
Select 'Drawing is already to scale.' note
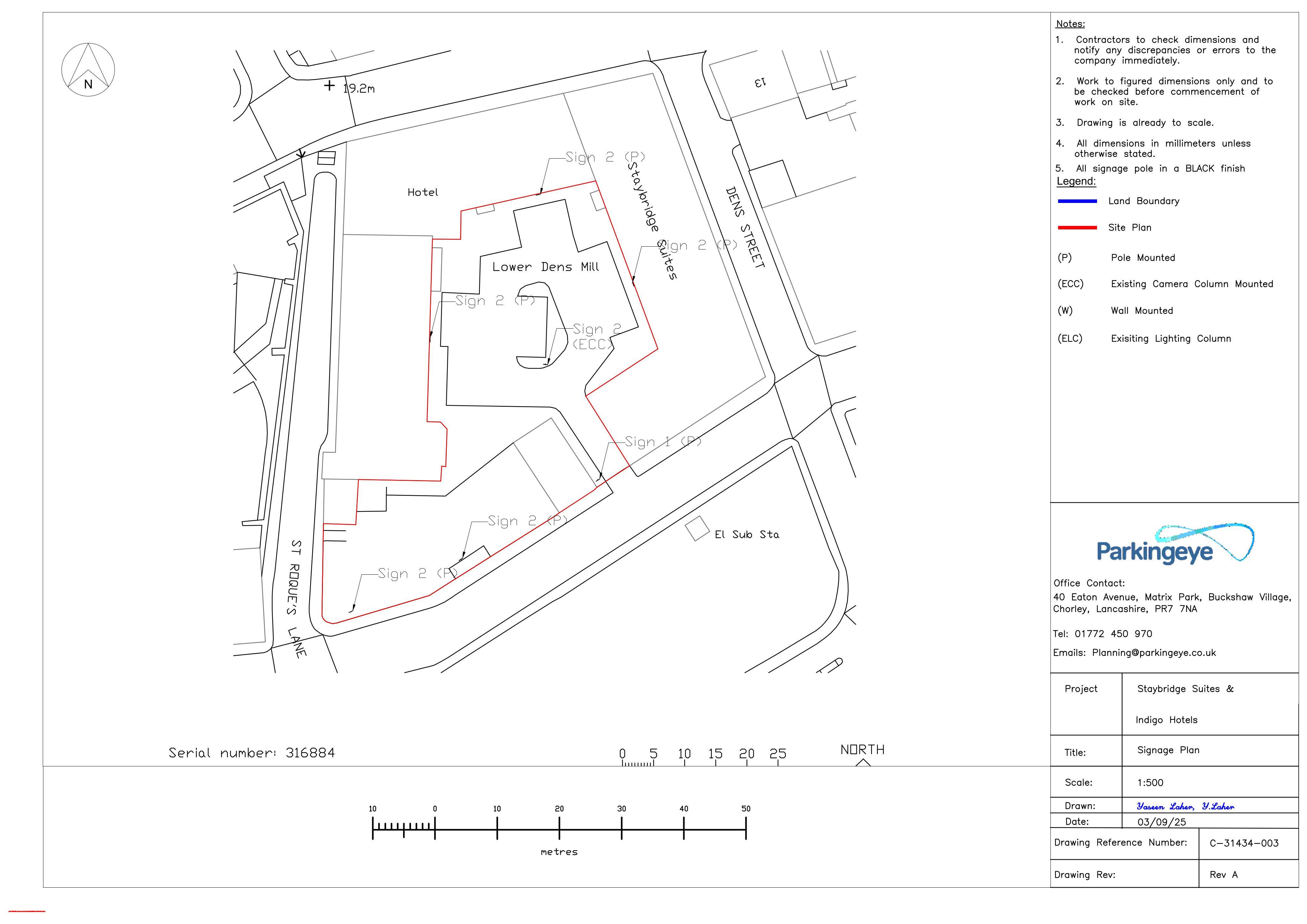1145,123
